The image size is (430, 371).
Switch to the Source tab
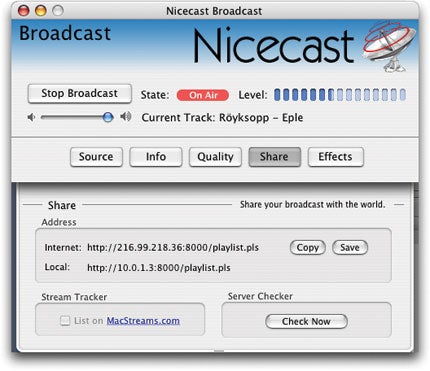96,157
